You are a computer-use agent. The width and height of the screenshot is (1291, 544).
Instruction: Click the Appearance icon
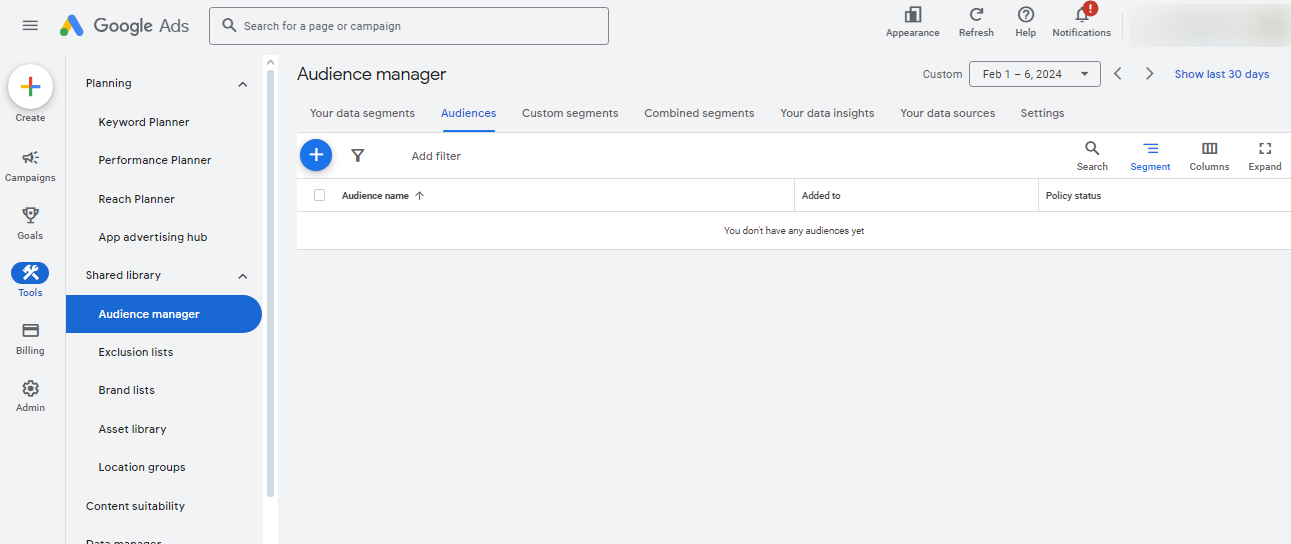click(912, 15)
